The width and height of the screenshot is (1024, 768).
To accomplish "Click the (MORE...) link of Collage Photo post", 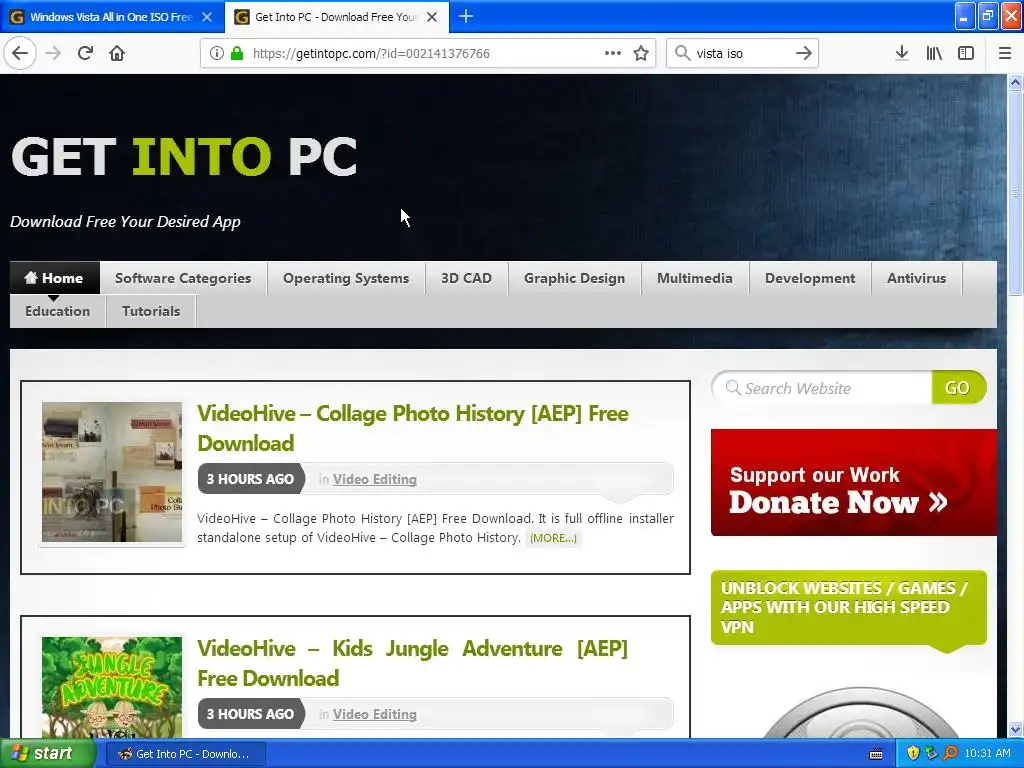I will click(x=553, y=538).
